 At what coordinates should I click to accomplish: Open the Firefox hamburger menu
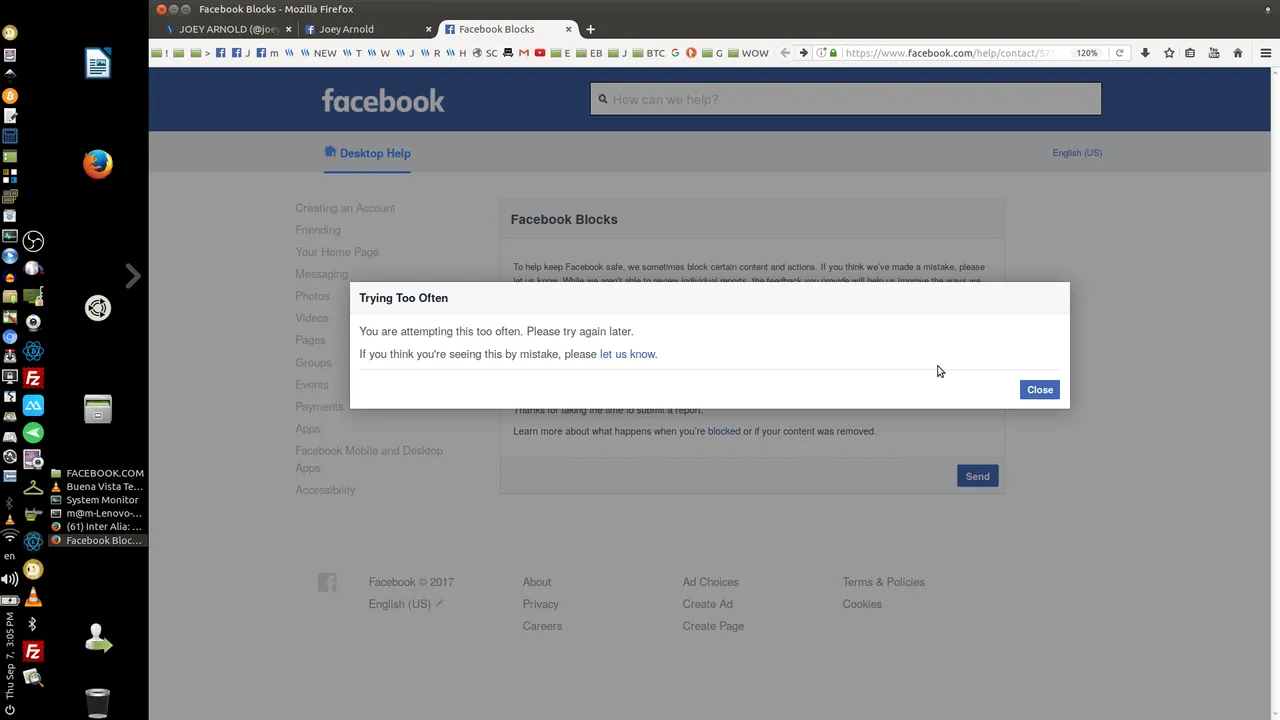pos(1266,53)
